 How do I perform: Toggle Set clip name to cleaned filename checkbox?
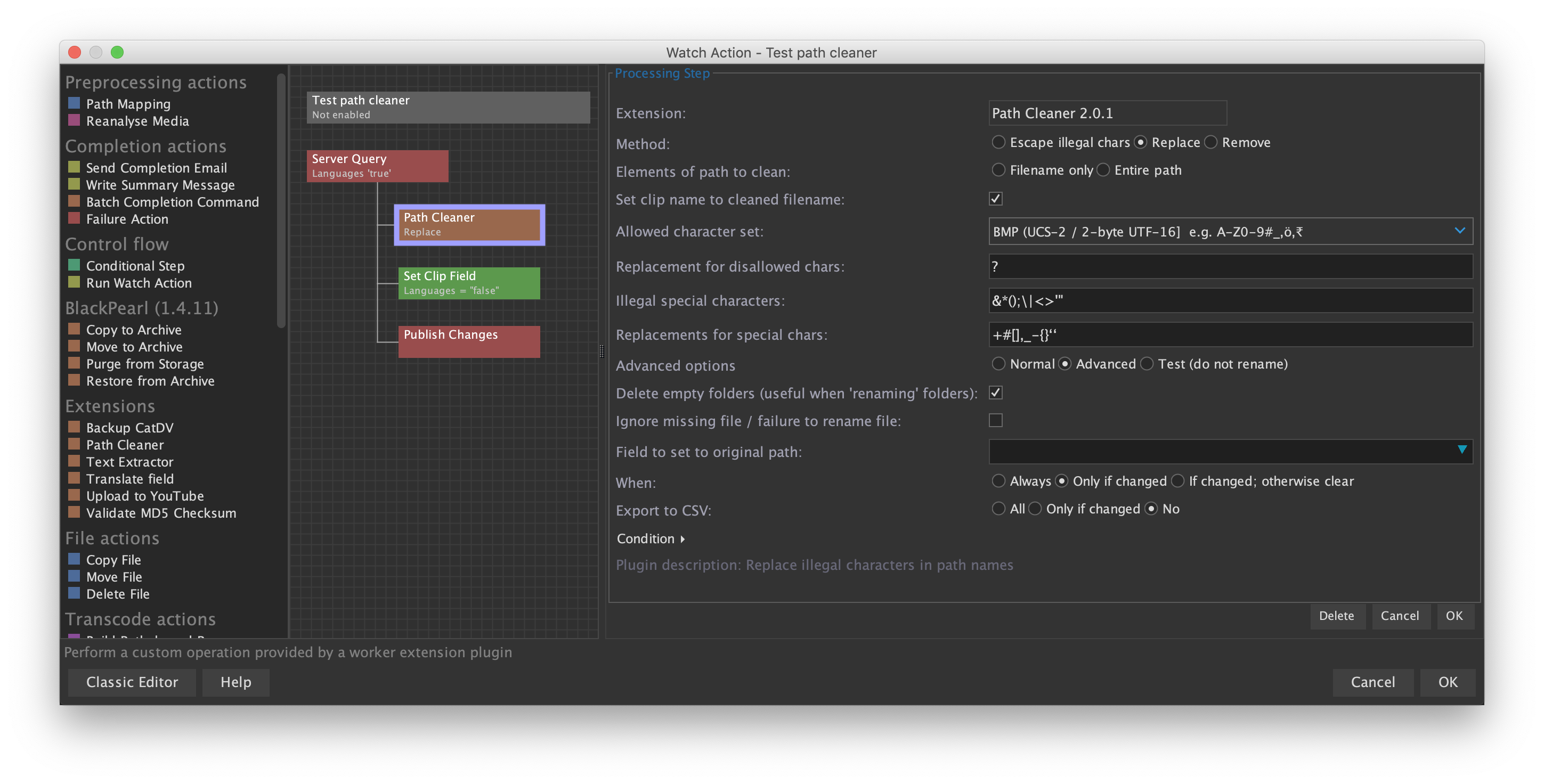(996, 199)
